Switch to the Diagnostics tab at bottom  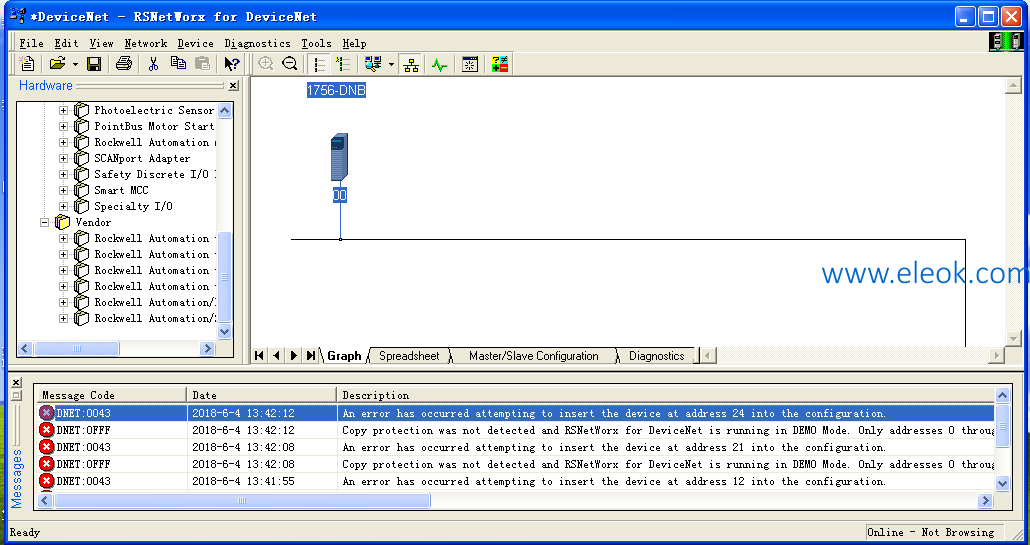click(656, 356)
